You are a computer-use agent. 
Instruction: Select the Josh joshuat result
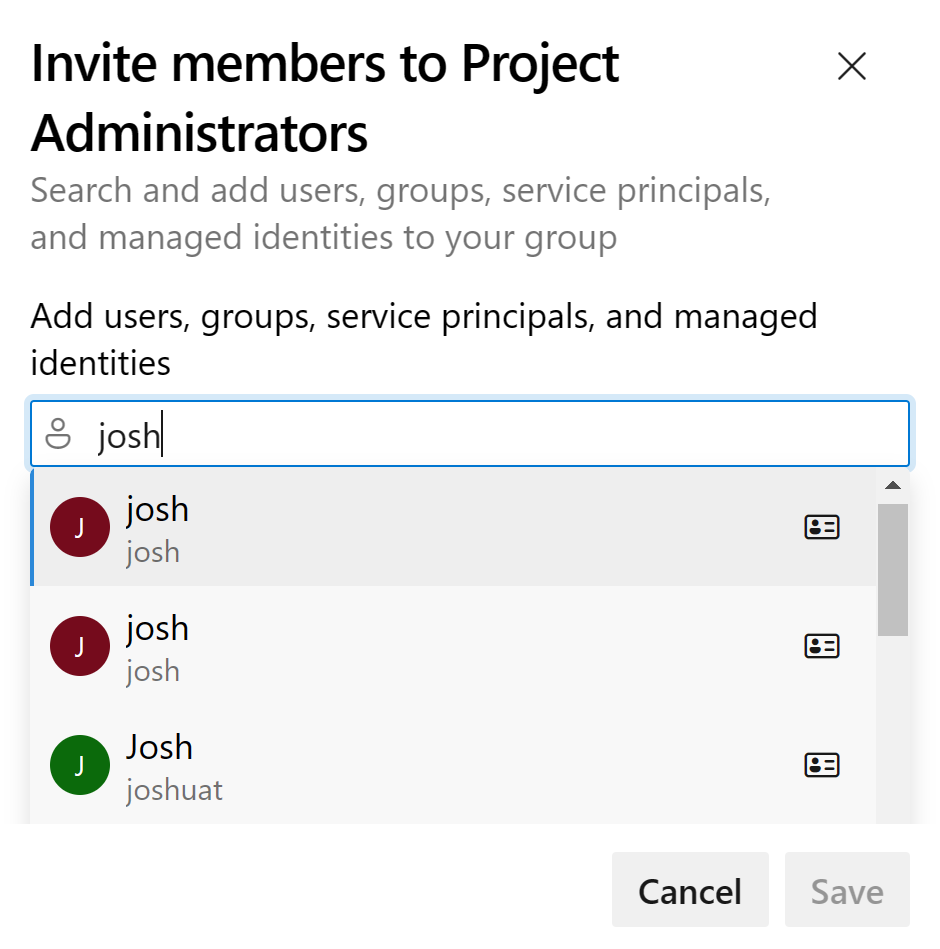point(400,765)
